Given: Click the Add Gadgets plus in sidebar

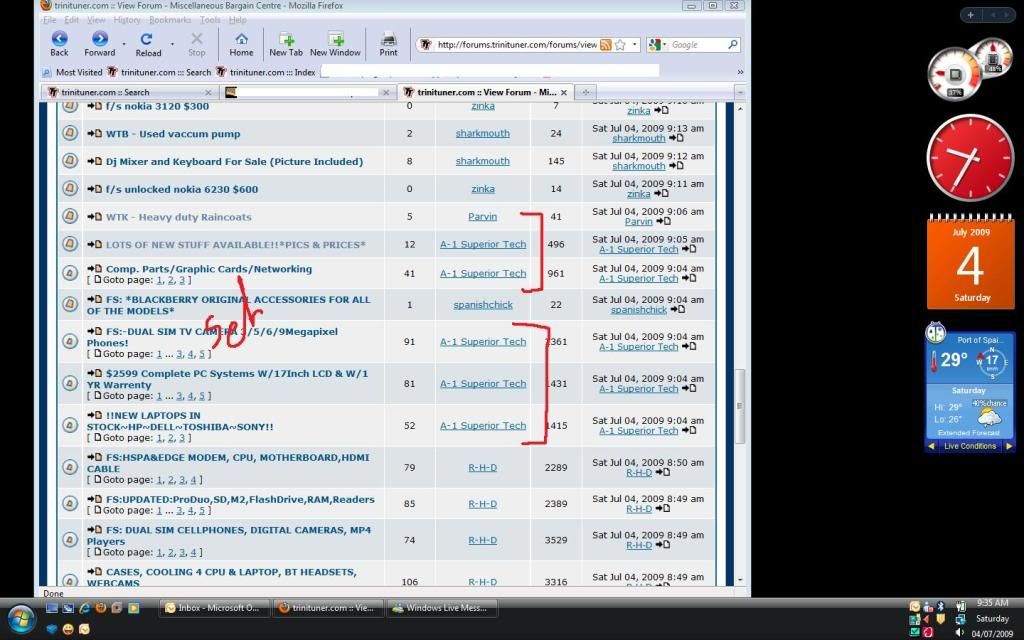Looking at the screenshot, I should point(970,14).
